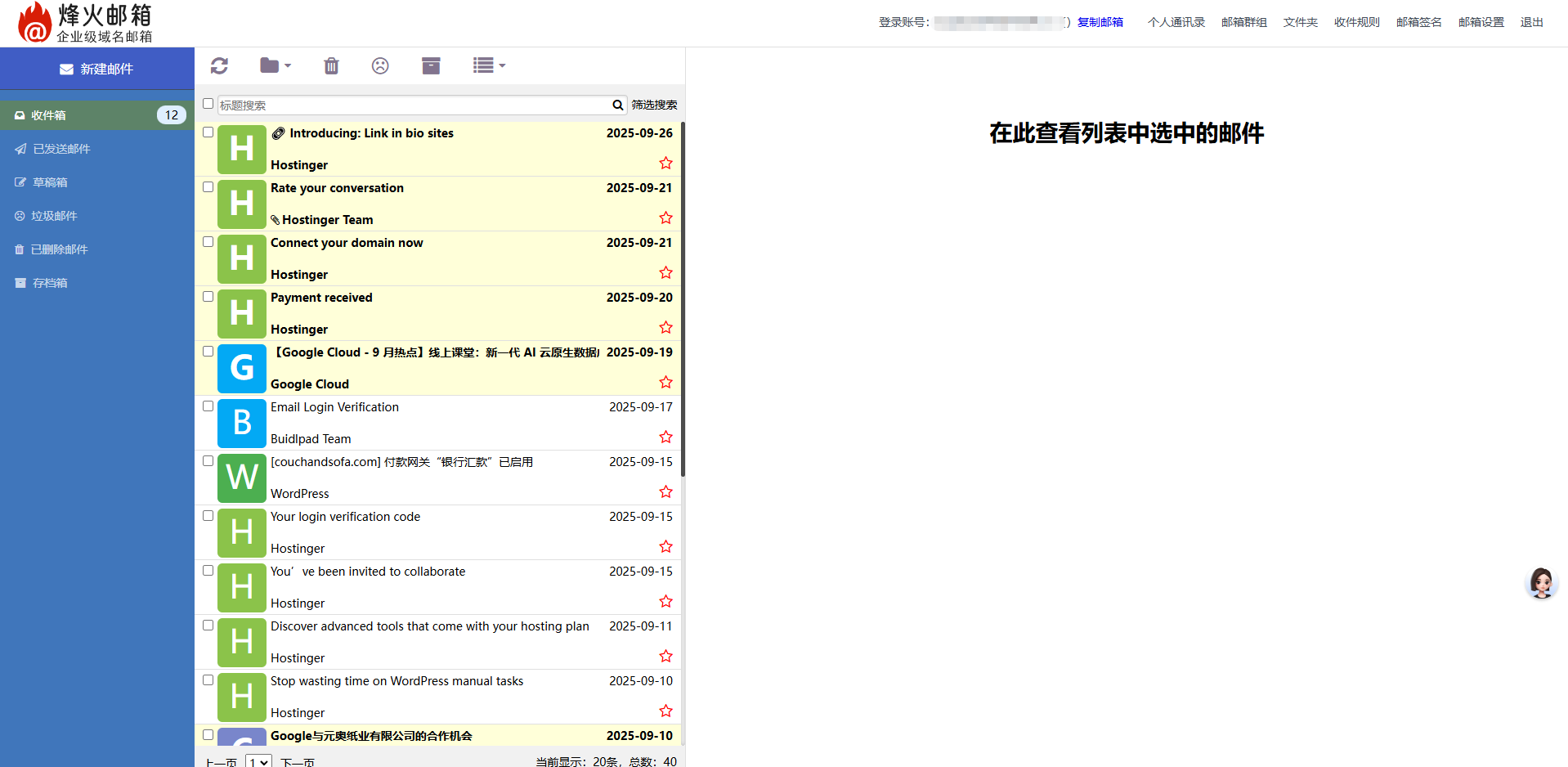Open the page number selector
The height and width of the screenshot is (767, 1568).
tap(258, 761)
